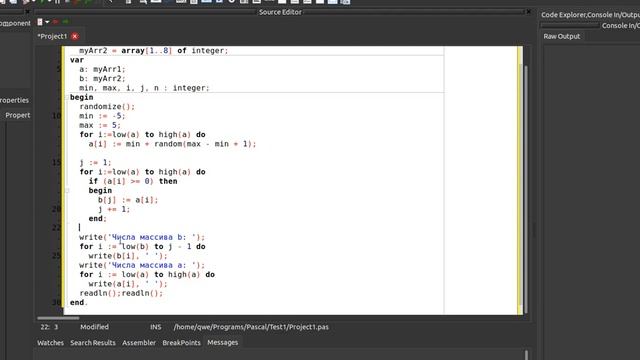Image resolution: width=640 pixels, height=360 pixels.
Task: Open the BreakPoints tab
Action: click(181, 343)
